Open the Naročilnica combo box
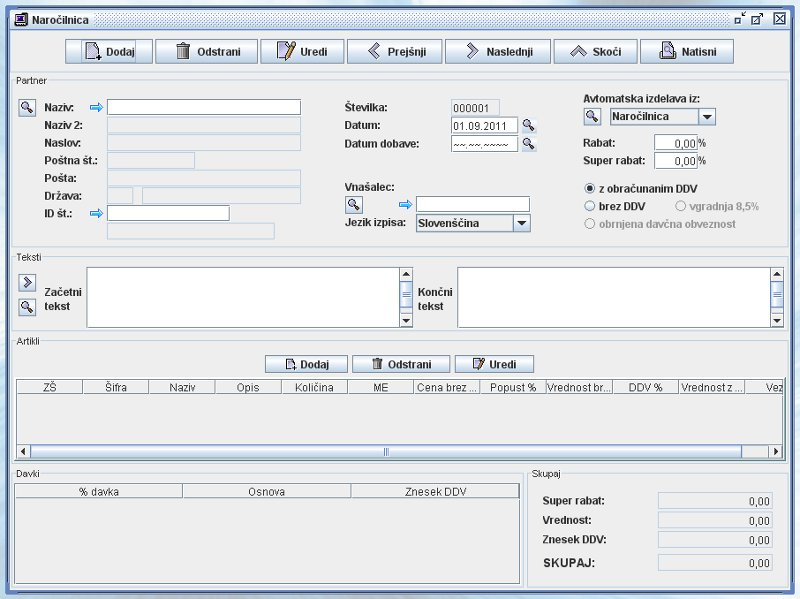This screenshot has width=800, height=599. pos(707,116)
